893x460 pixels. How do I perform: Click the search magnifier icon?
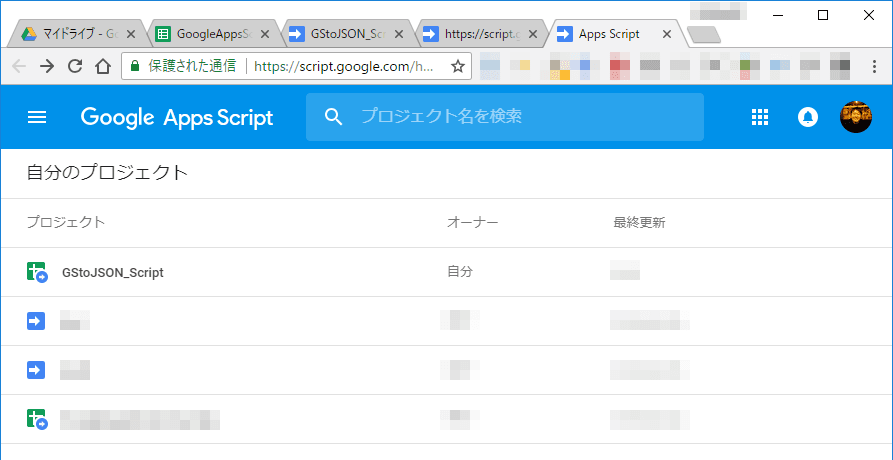tap(333, 117)
